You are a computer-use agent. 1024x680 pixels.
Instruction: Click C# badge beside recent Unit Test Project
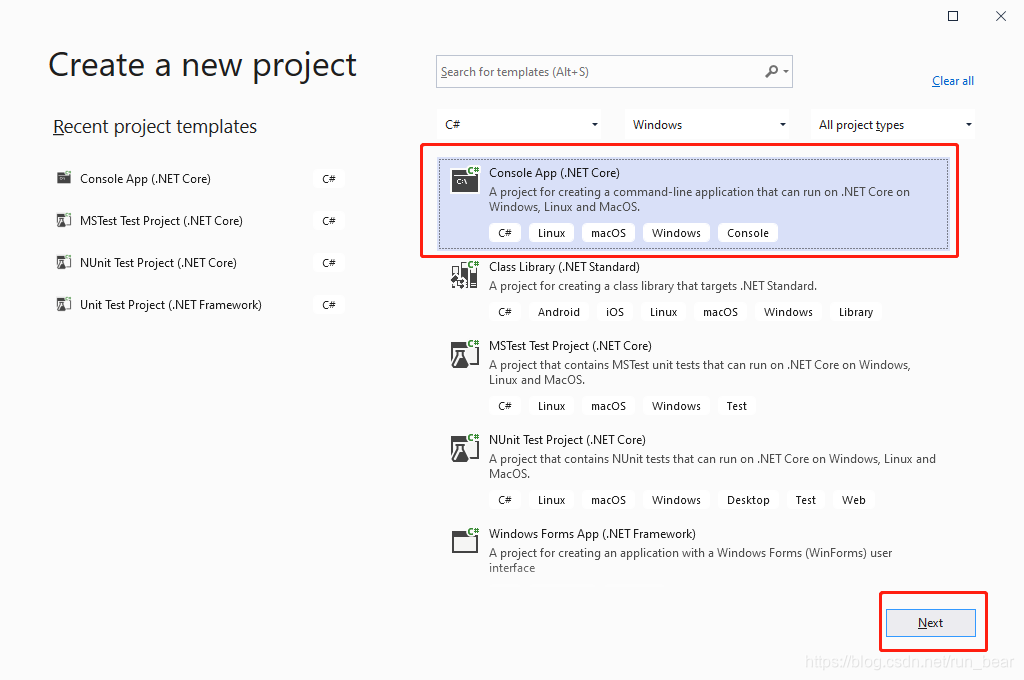coord(328,304)
